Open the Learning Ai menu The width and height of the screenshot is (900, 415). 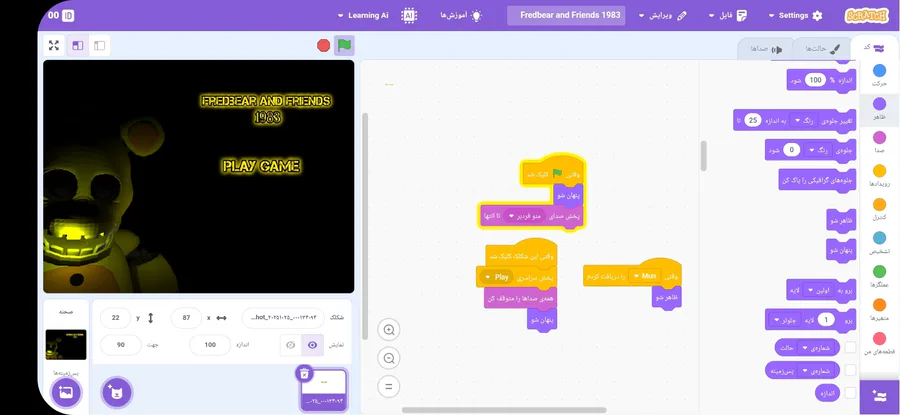(363, 15)
